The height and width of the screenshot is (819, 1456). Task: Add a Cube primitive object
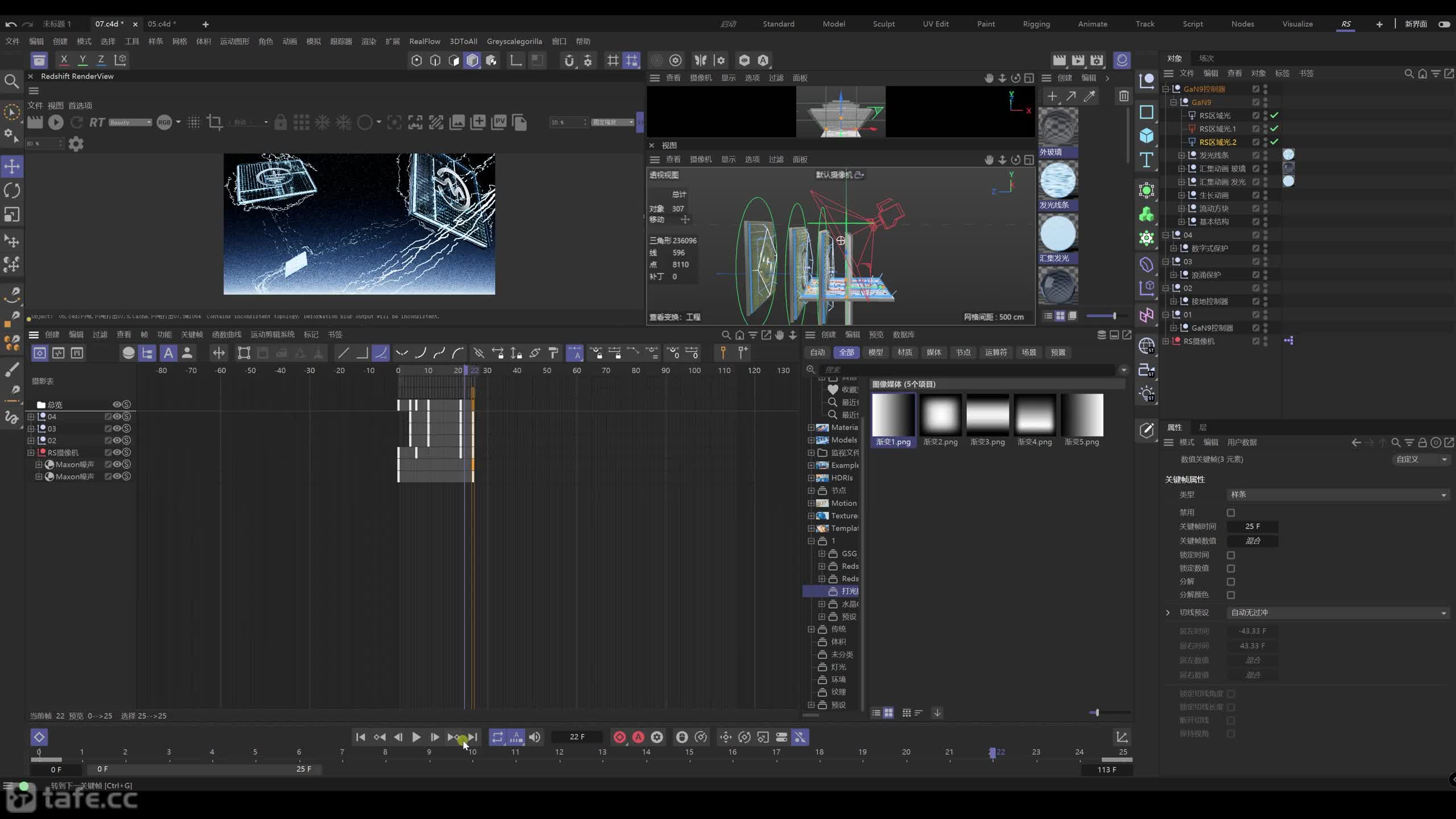1147,136
